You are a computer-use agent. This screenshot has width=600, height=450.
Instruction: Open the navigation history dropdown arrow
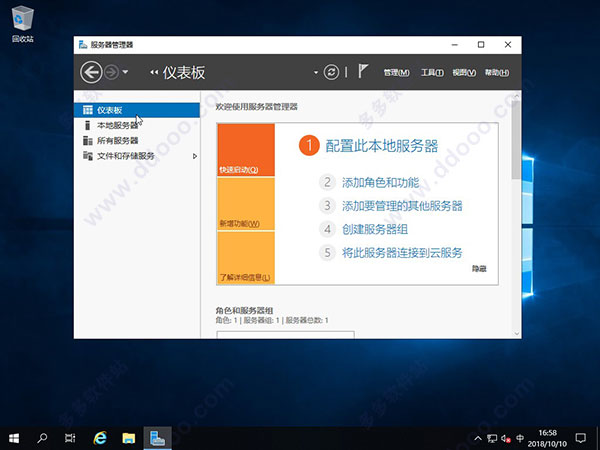click(125, 72)
